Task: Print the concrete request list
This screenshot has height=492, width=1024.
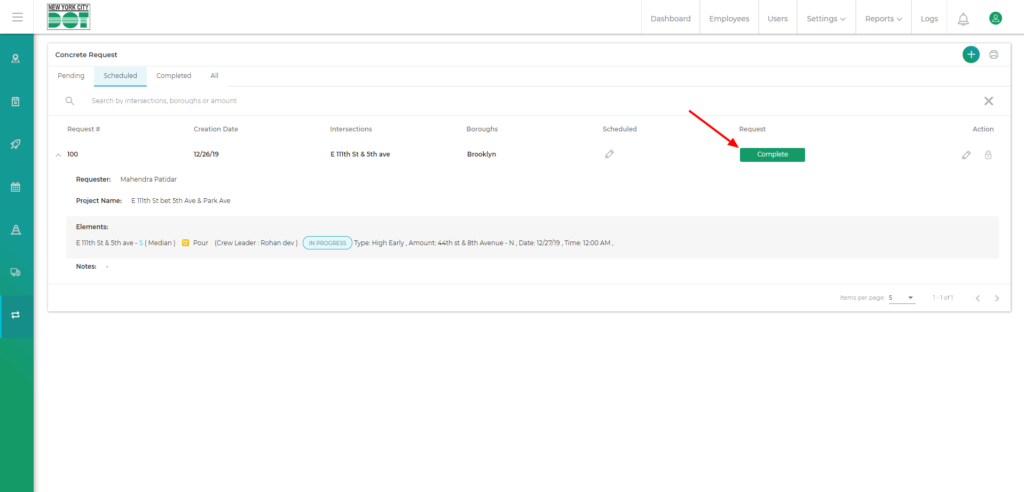Action: (993, 55)
